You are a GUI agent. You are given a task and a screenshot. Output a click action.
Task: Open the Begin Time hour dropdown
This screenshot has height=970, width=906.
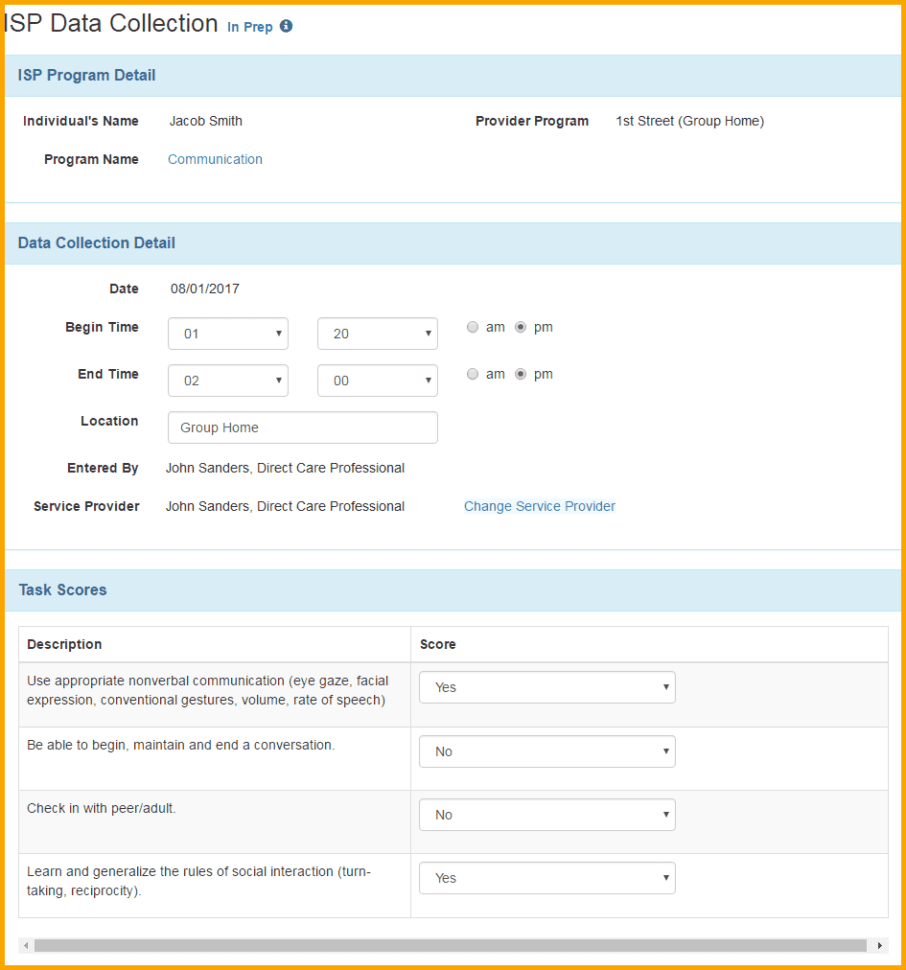click(x=227, y=333)
